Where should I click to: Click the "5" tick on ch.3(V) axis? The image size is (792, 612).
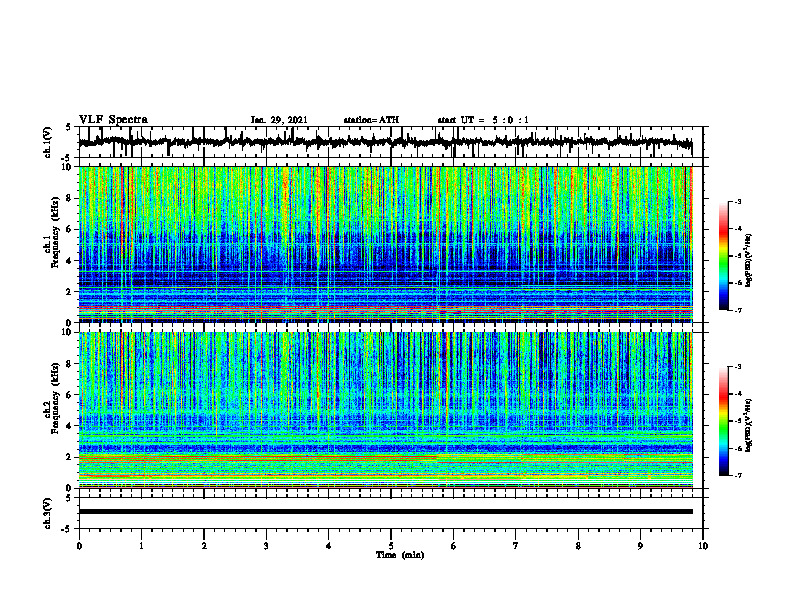(70, 498)
